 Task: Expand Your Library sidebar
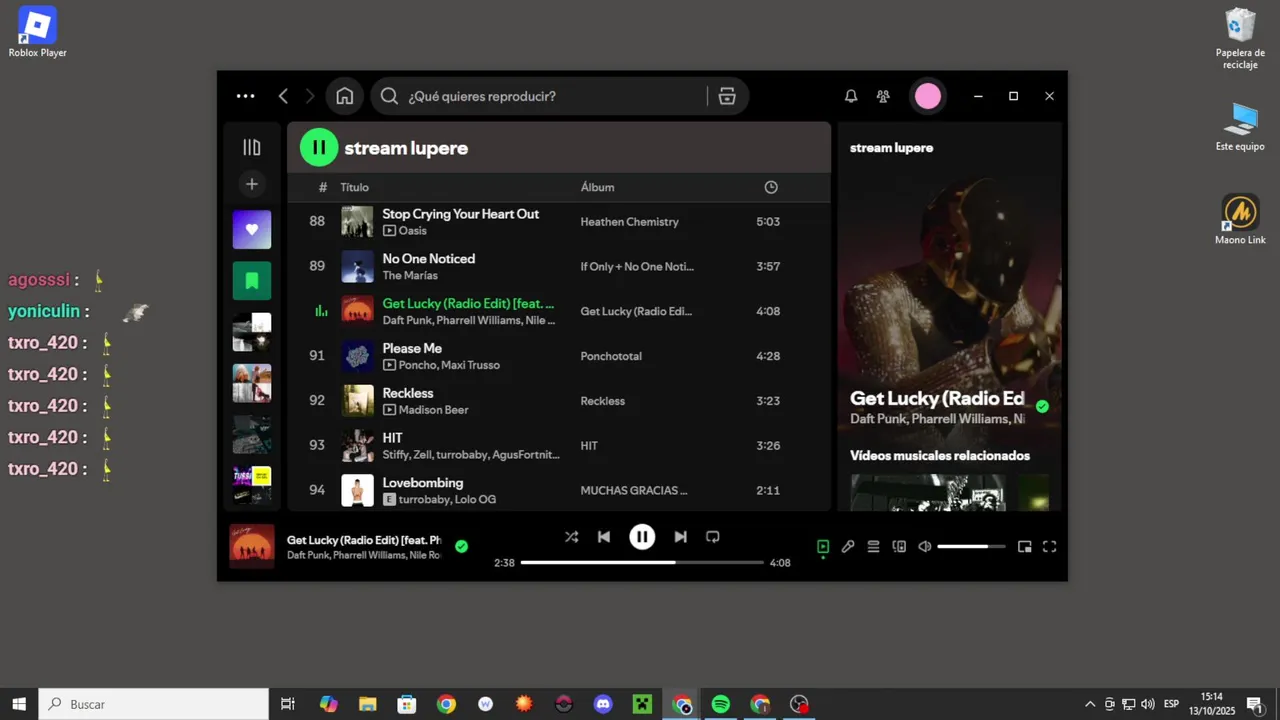coord(252,147)
